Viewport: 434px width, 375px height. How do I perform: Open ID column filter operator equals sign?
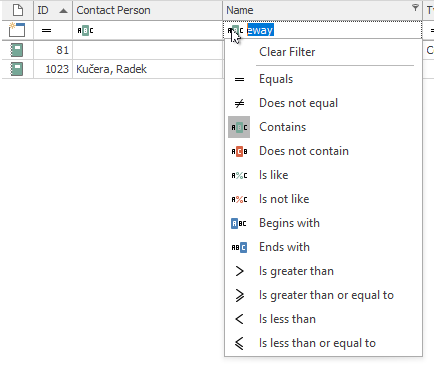coord(46,31)
